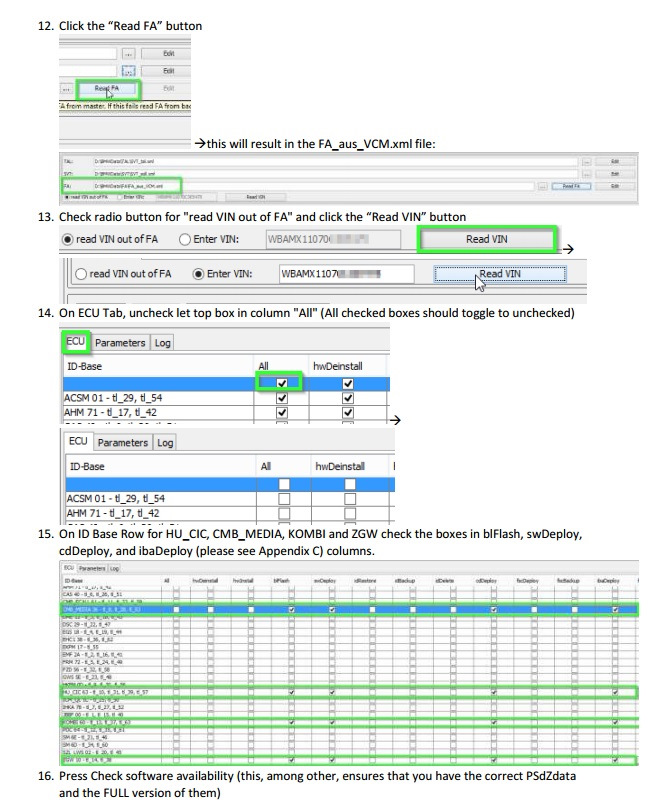648x811 pixels.
Task: Select the 'HU_CIC 63' ID-Base row label
Action: (x=106, y=692)
